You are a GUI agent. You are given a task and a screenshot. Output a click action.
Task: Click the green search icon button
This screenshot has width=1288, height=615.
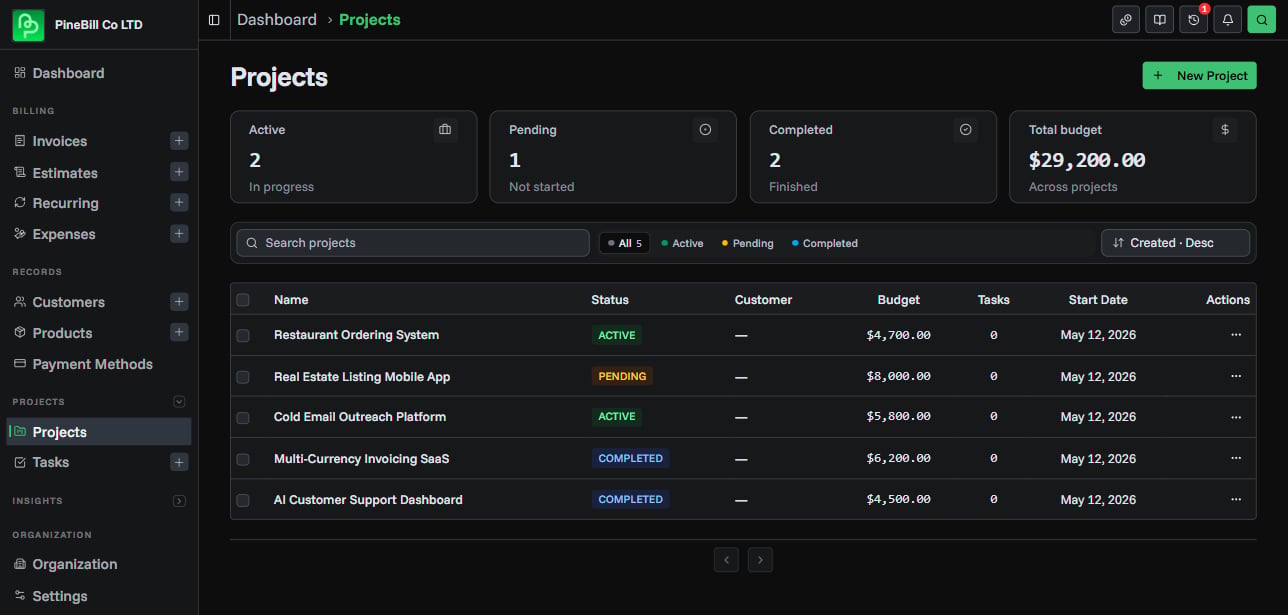click(x=1262, y=20)
